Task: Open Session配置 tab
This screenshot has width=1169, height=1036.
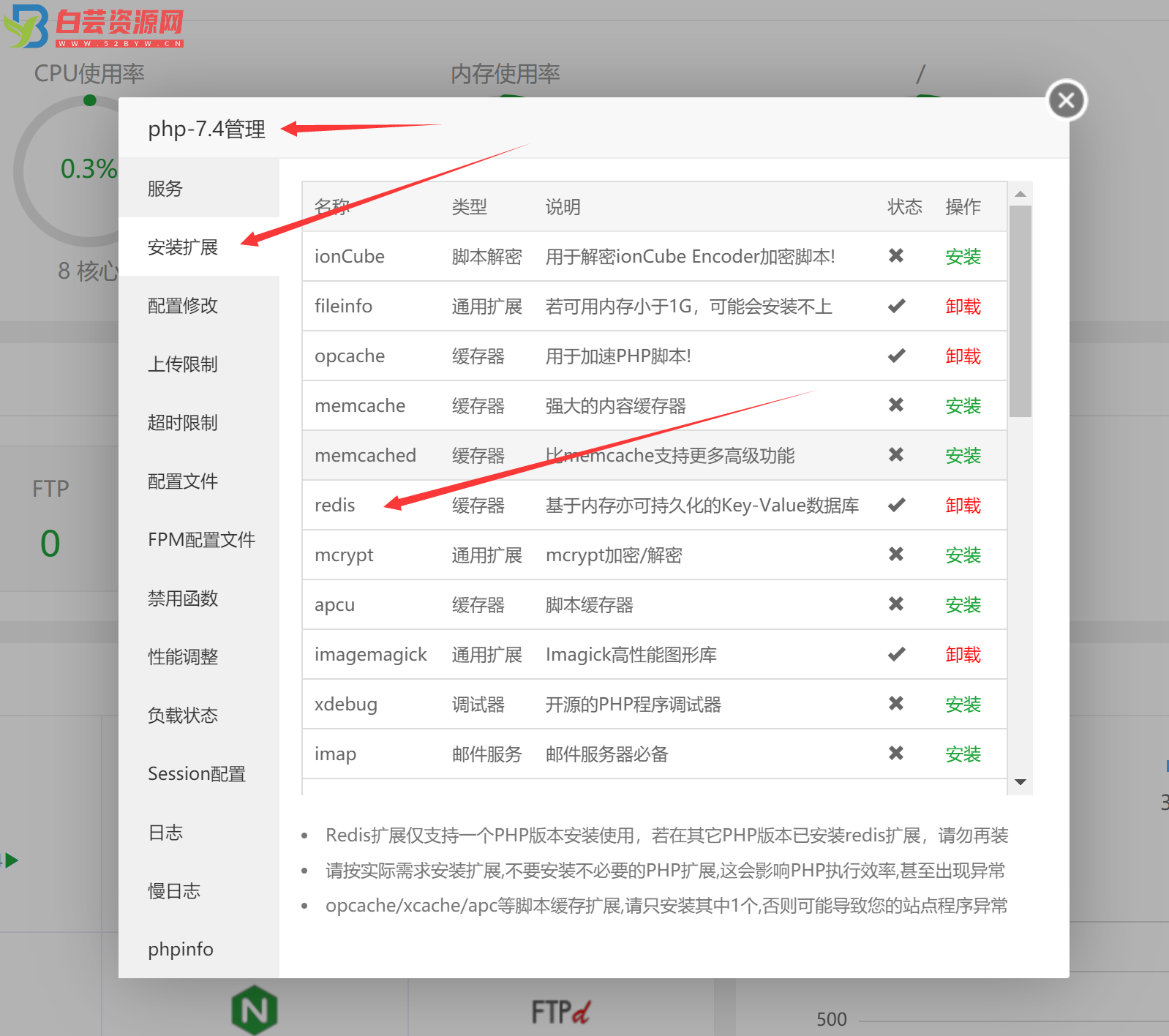Action: point(199,774)
